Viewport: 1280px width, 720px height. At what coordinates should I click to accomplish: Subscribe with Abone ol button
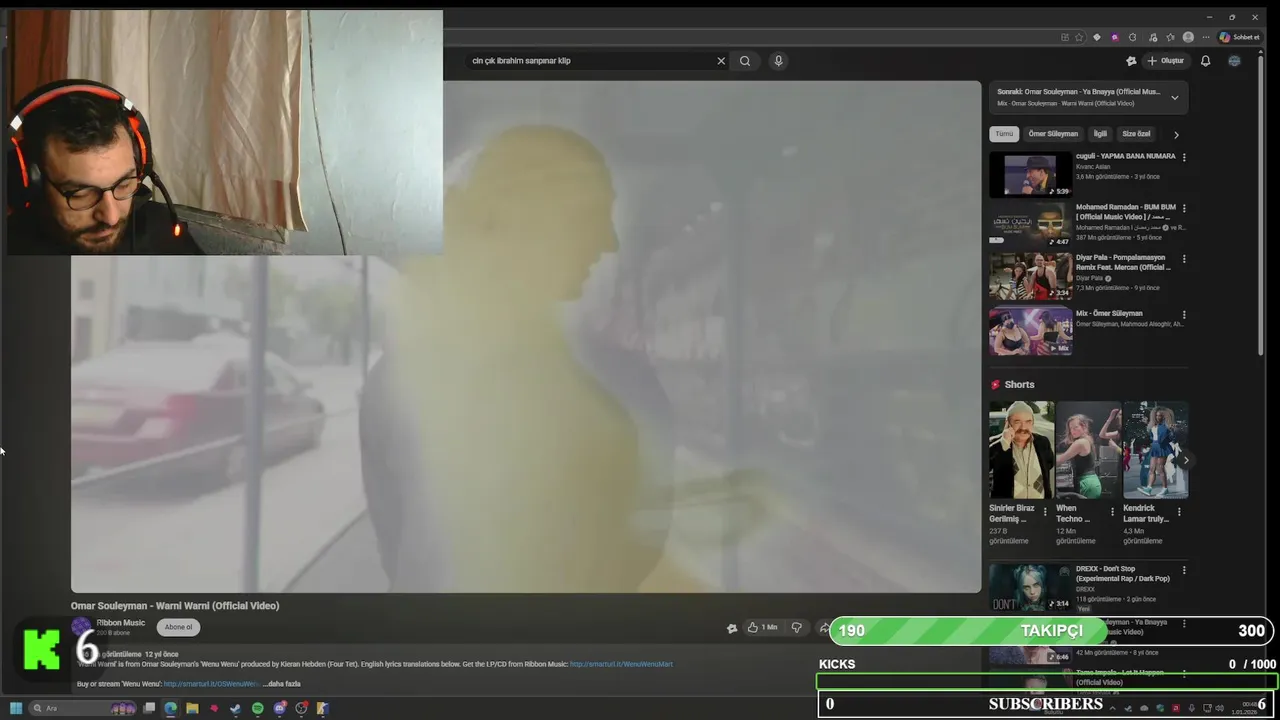(x=178, y=627)
